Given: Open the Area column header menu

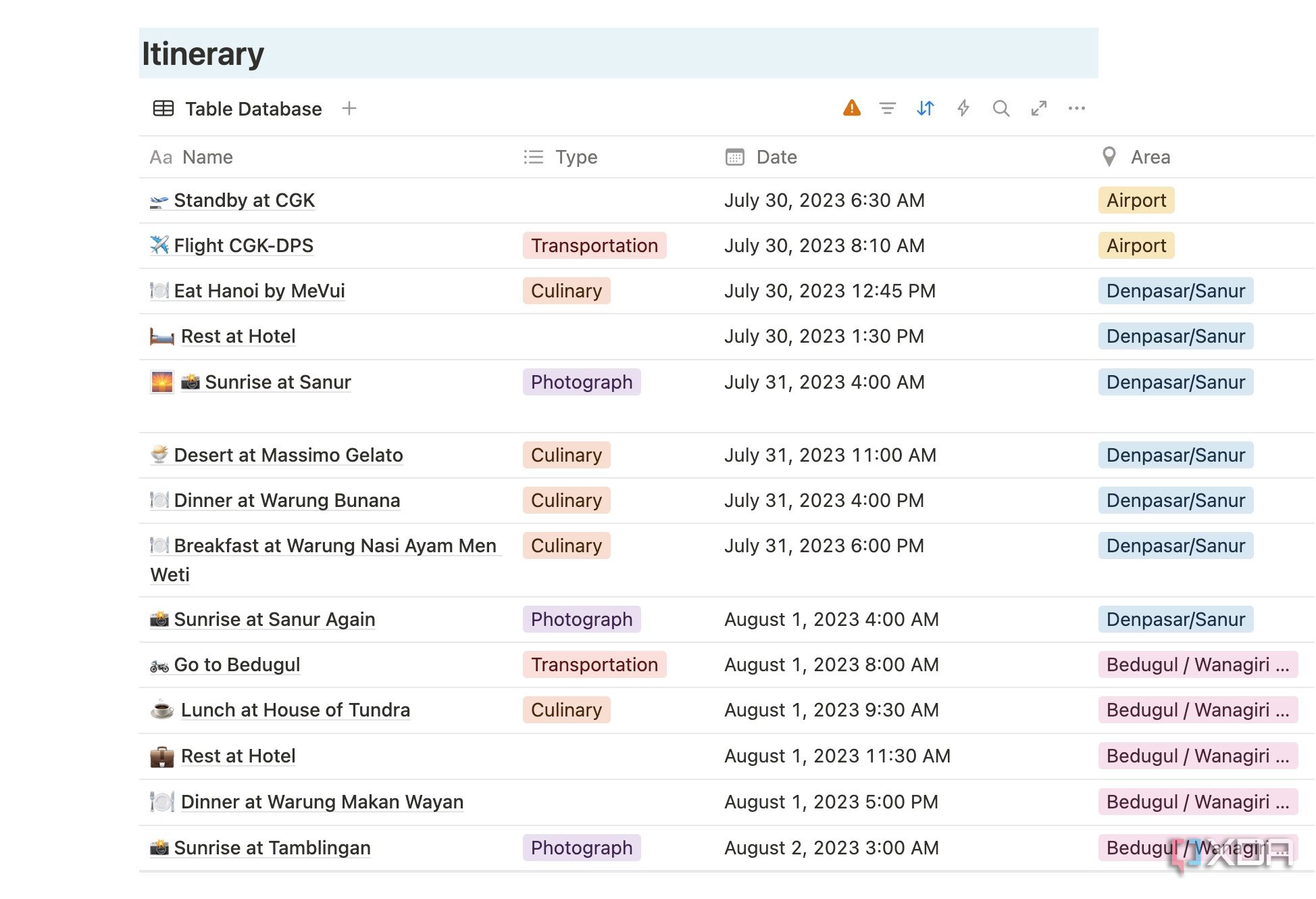Looking at the screenshot, I should pos(1150,157).
